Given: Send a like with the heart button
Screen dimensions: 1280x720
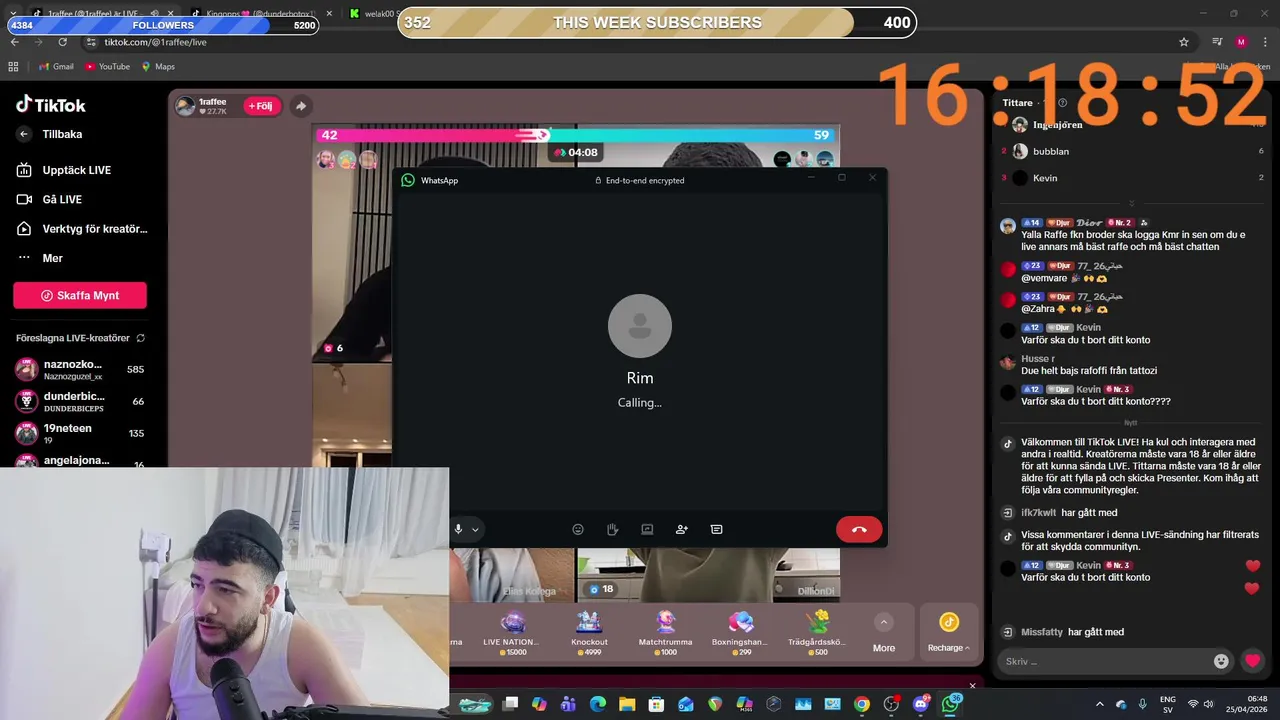Looking at the screenshot, I should pyautogui.click(x=1252, y=661).
